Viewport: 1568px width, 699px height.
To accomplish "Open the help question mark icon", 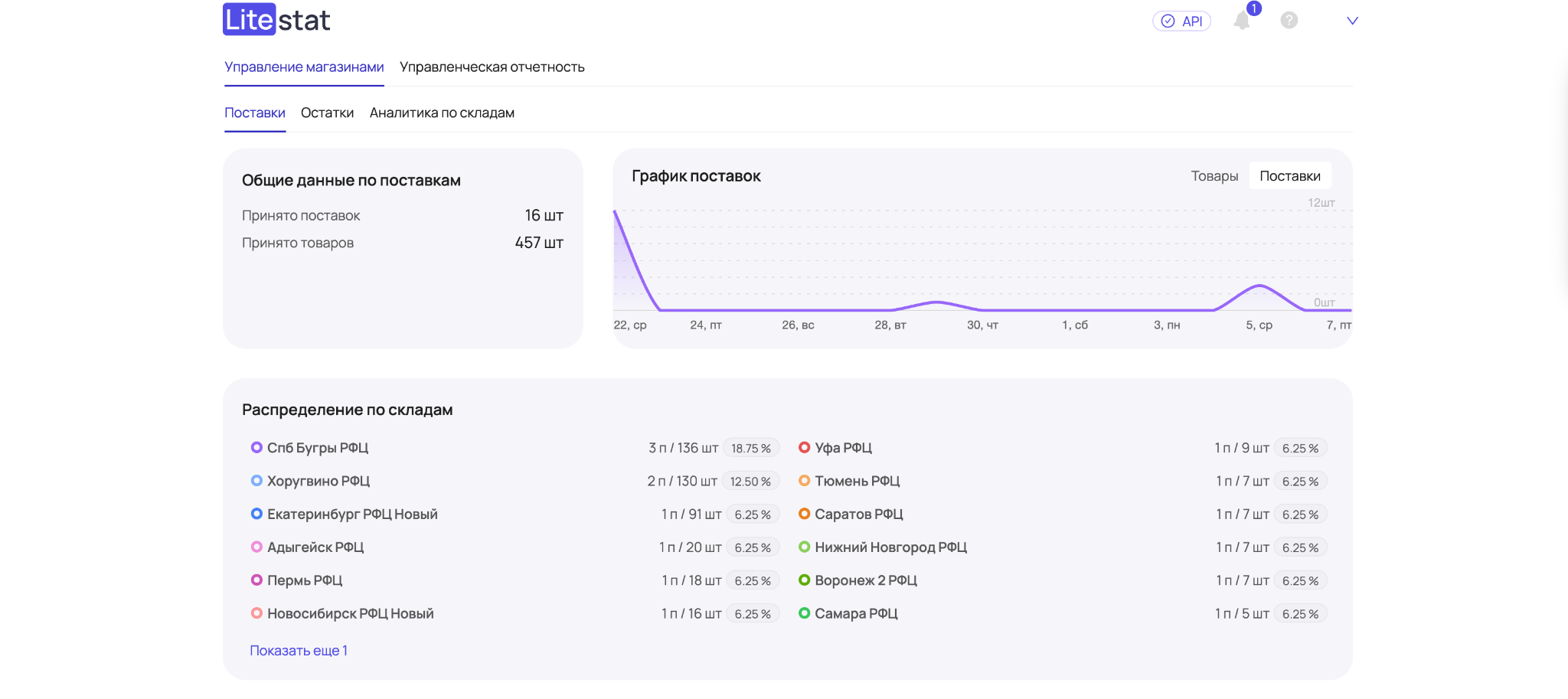I will 1289,21.
